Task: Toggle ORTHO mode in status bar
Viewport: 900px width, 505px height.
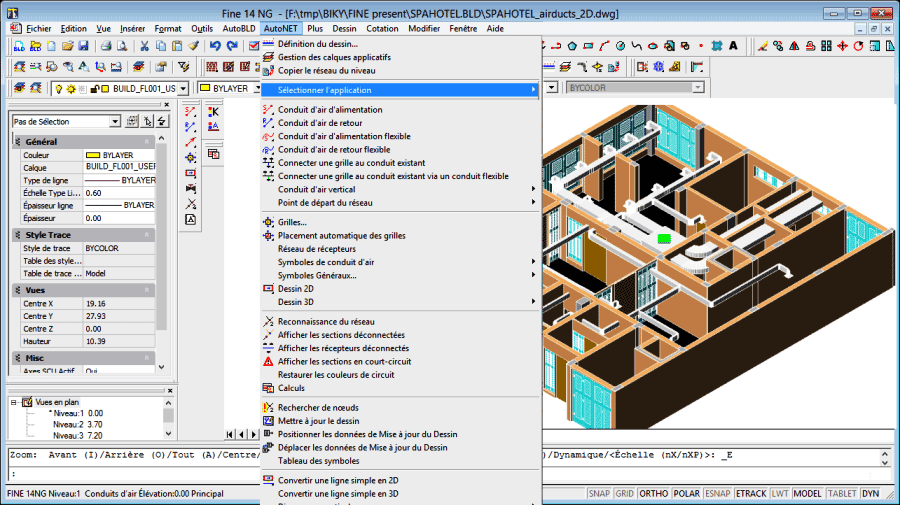Action: click(653, 494)
